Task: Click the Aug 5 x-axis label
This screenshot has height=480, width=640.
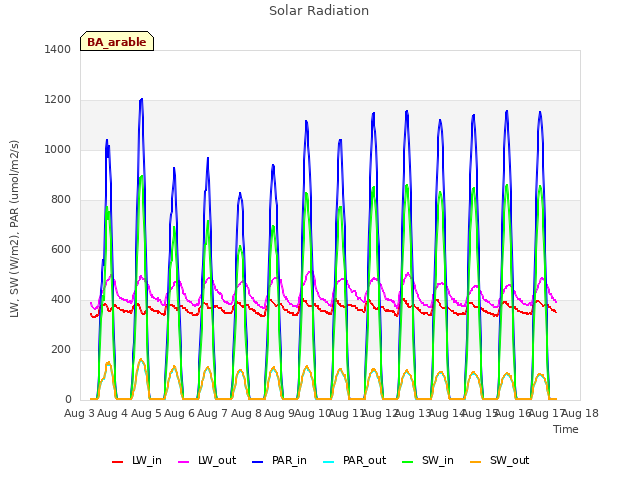Action: [x=146, y=413]
